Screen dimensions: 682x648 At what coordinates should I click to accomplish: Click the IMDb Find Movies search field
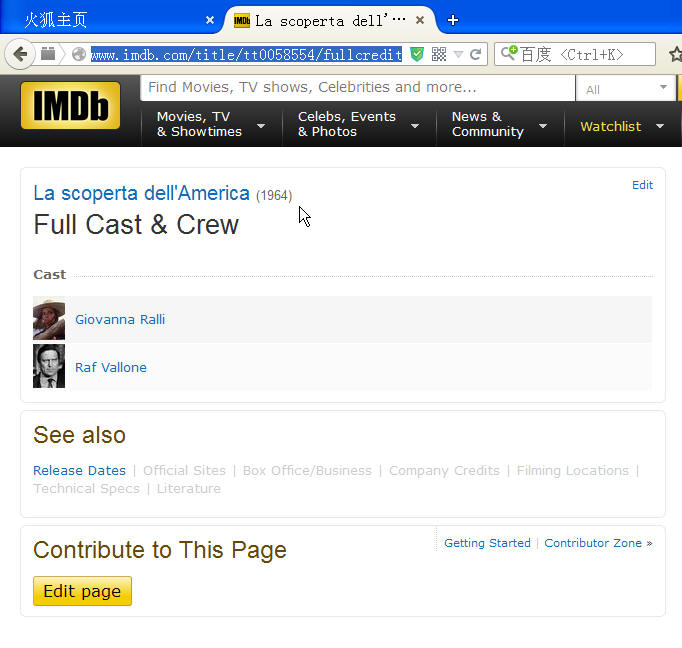coord(358,87)
